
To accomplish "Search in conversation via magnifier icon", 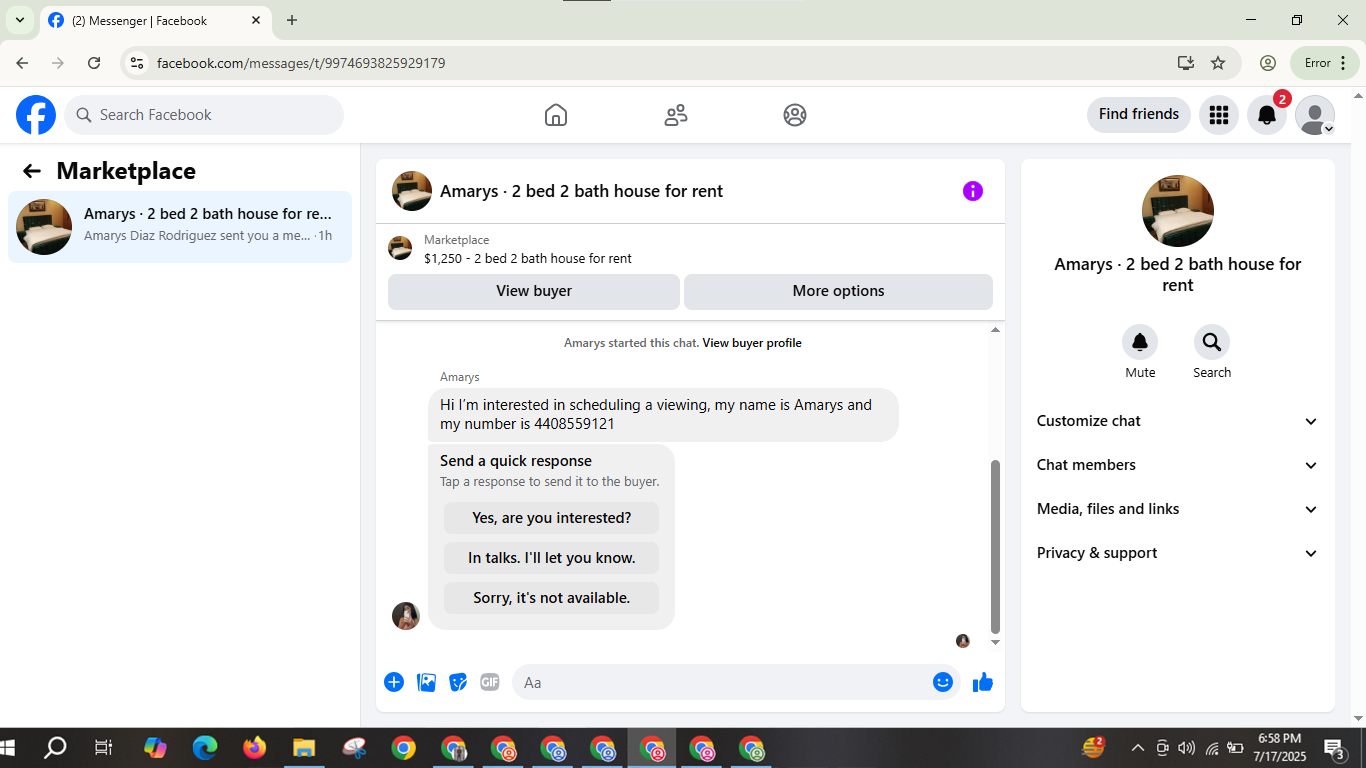I will pyautogui.click(x=1212, y=343).
